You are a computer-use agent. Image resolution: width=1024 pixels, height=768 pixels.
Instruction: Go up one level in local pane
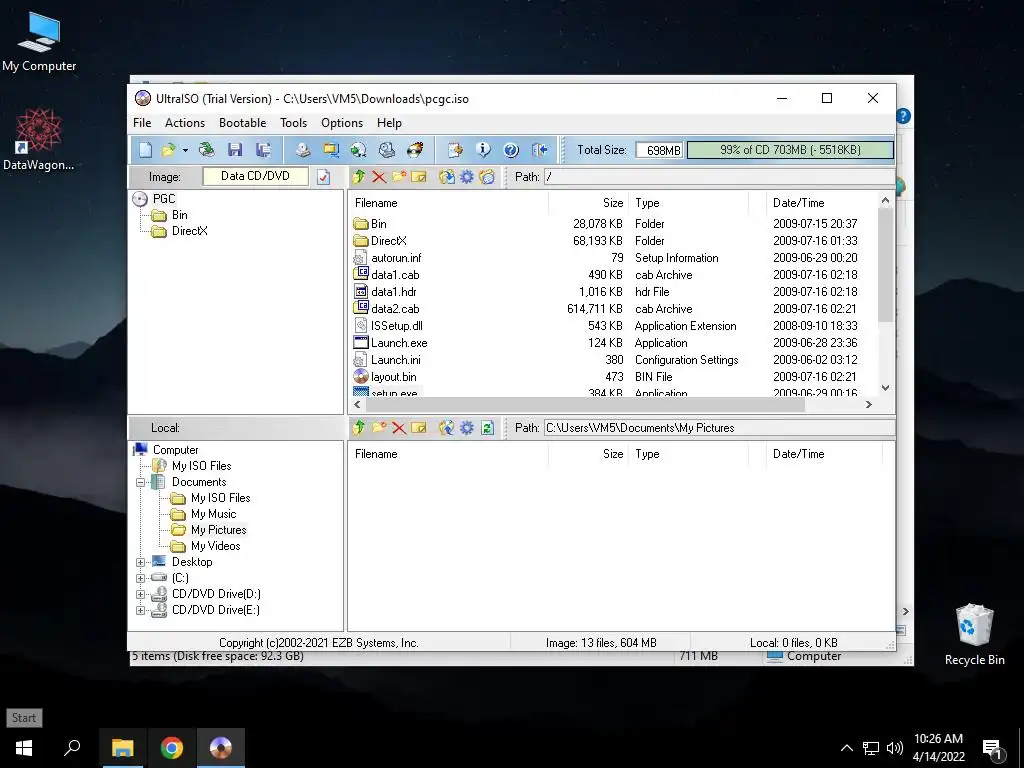point(359,428)
